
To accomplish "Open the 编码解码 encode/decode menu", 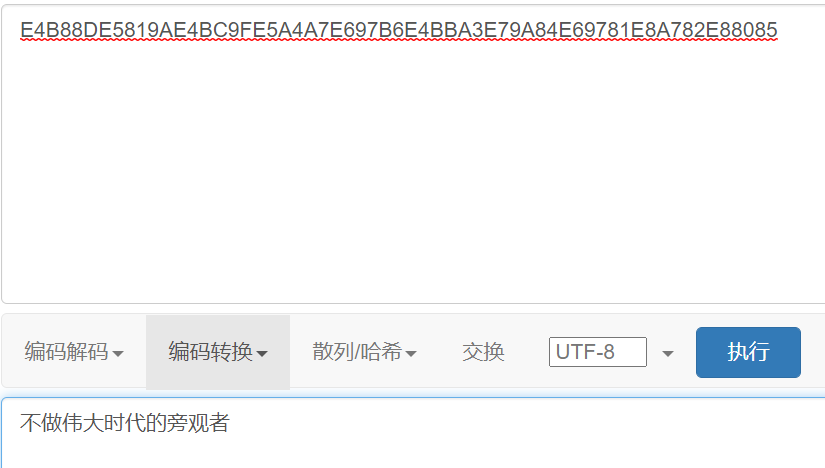I will tap(74, 352).
